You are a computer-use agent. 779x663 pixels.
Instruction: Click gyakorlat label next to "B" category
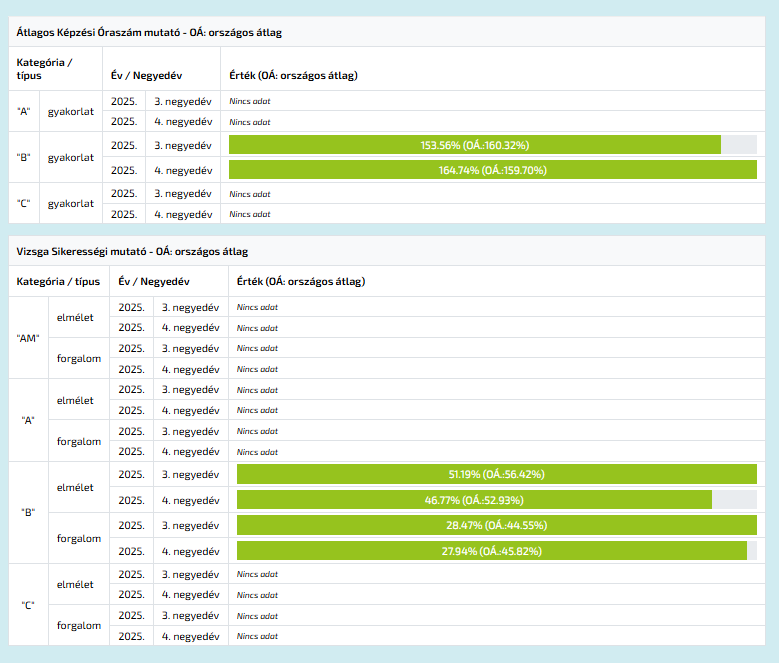pyautogui.click(x=71, y=157)
